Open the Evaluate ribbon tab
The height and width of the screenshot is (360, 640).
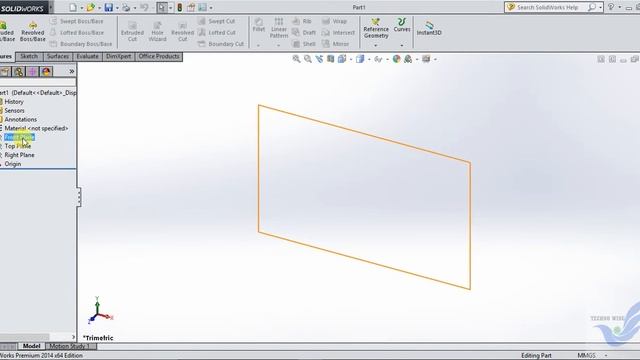pyautogui.click(x=88, y=56)
